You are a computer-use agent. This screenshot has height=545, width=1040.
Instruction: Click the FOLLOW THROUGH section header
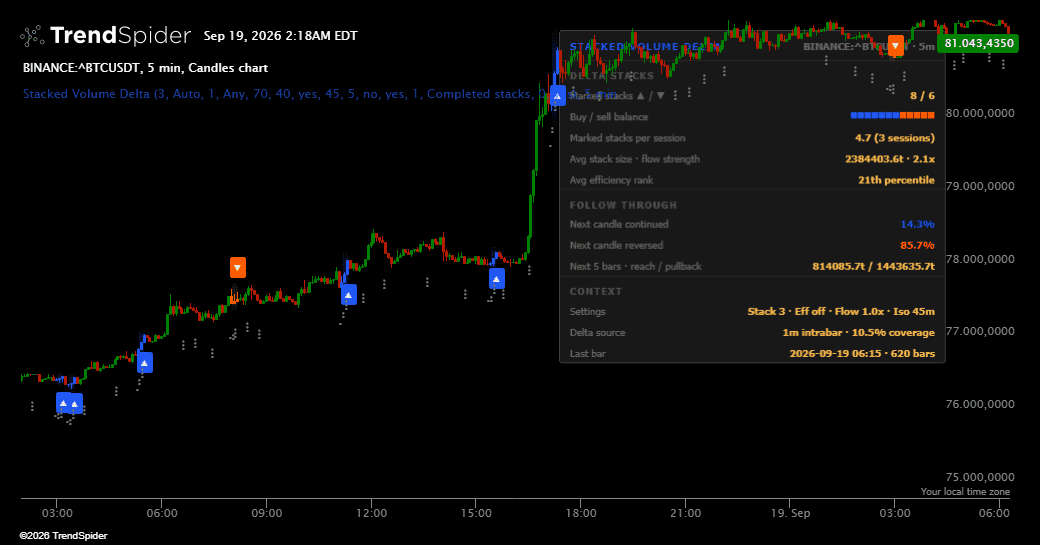pyautogui.click(x=623, y=205)
